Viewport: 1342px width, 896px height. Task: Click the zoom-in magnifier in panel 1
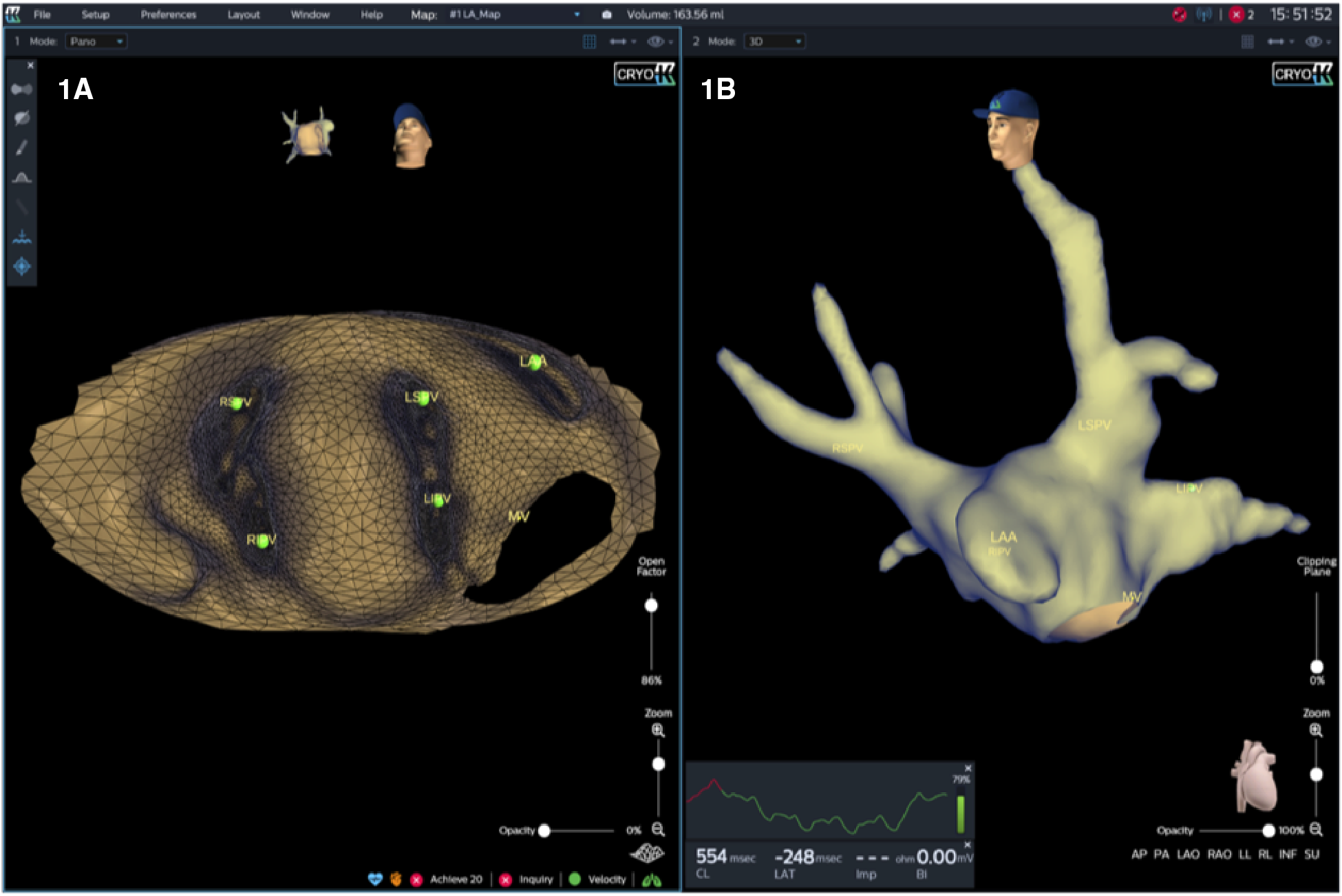pos(658,730)
